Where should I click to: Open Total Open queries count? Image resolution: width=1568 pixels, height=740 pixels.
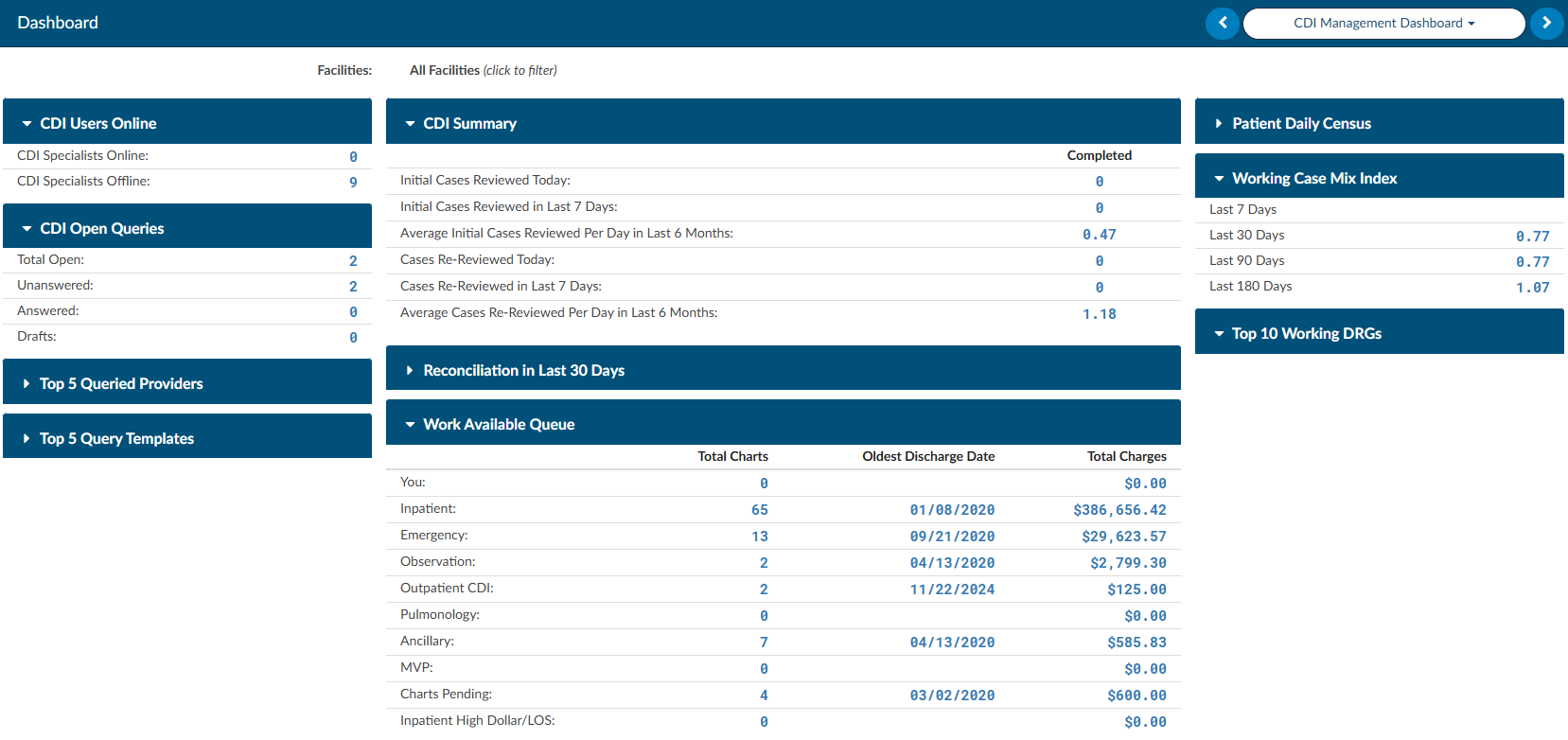(x=353, y=261)
